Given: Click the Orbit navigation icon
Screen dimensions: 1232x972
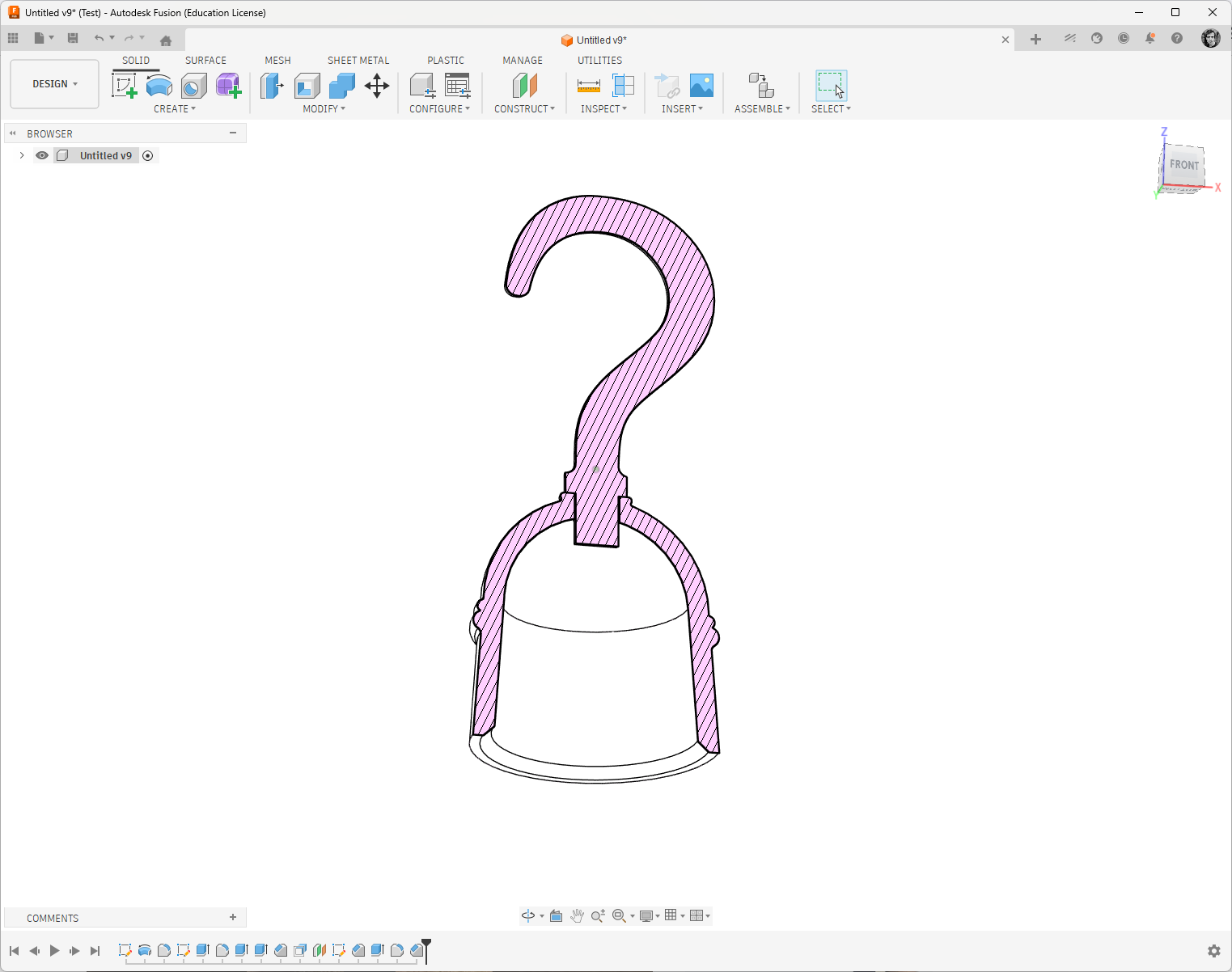Looking at the screenshot, I should click(528, 915).
